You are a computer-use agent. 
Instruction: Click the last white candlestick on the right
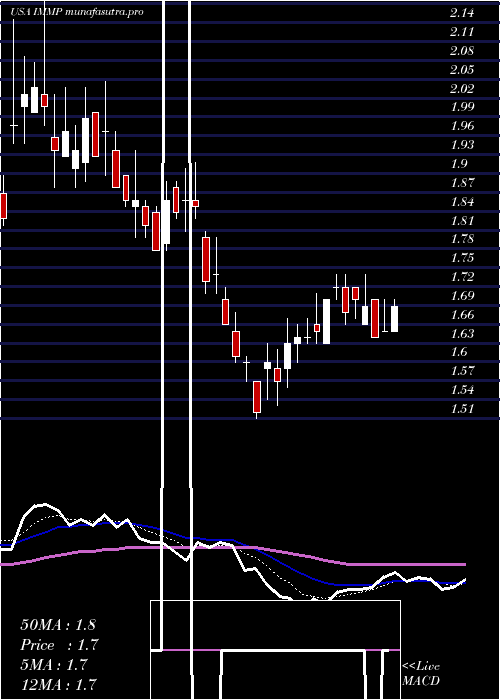click(395, 319)
